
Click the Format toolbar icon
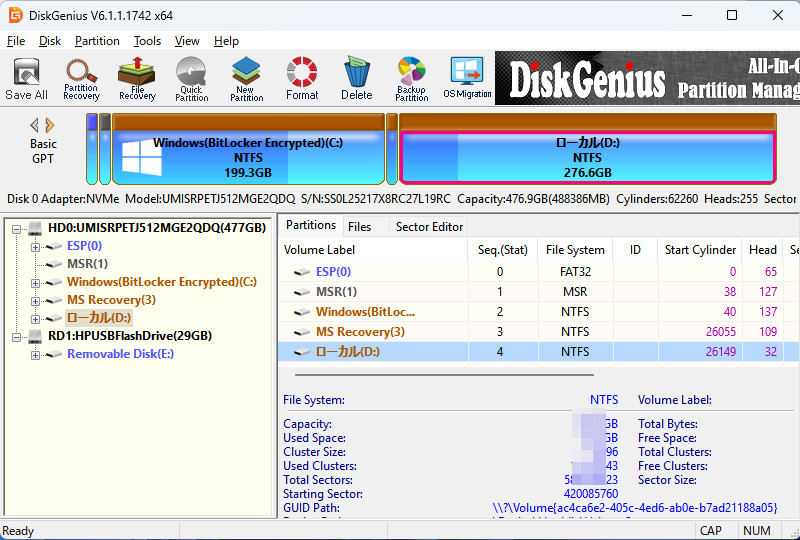coord(302,78)
